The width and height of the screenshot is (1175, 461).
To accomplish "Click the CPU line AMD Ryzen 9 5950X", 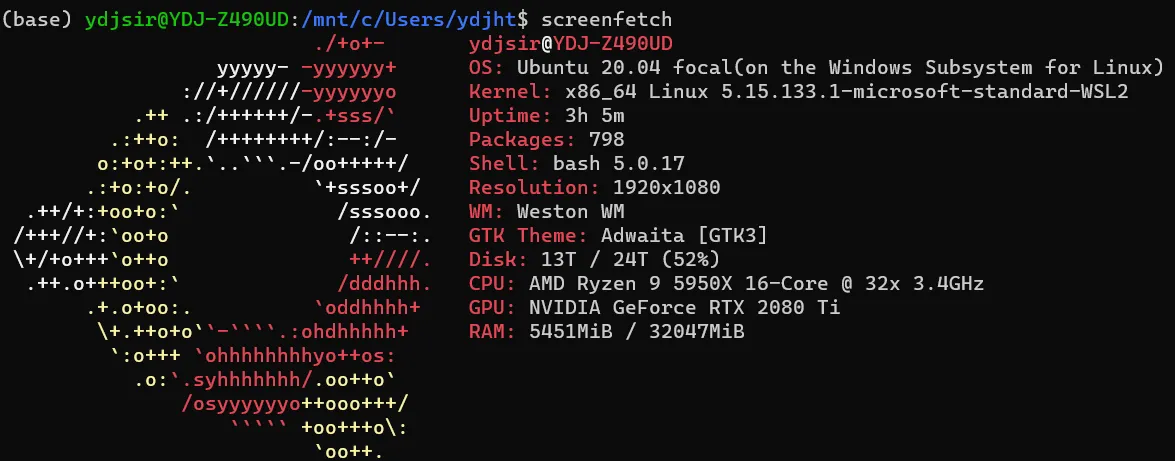I will tap(756, 284).
